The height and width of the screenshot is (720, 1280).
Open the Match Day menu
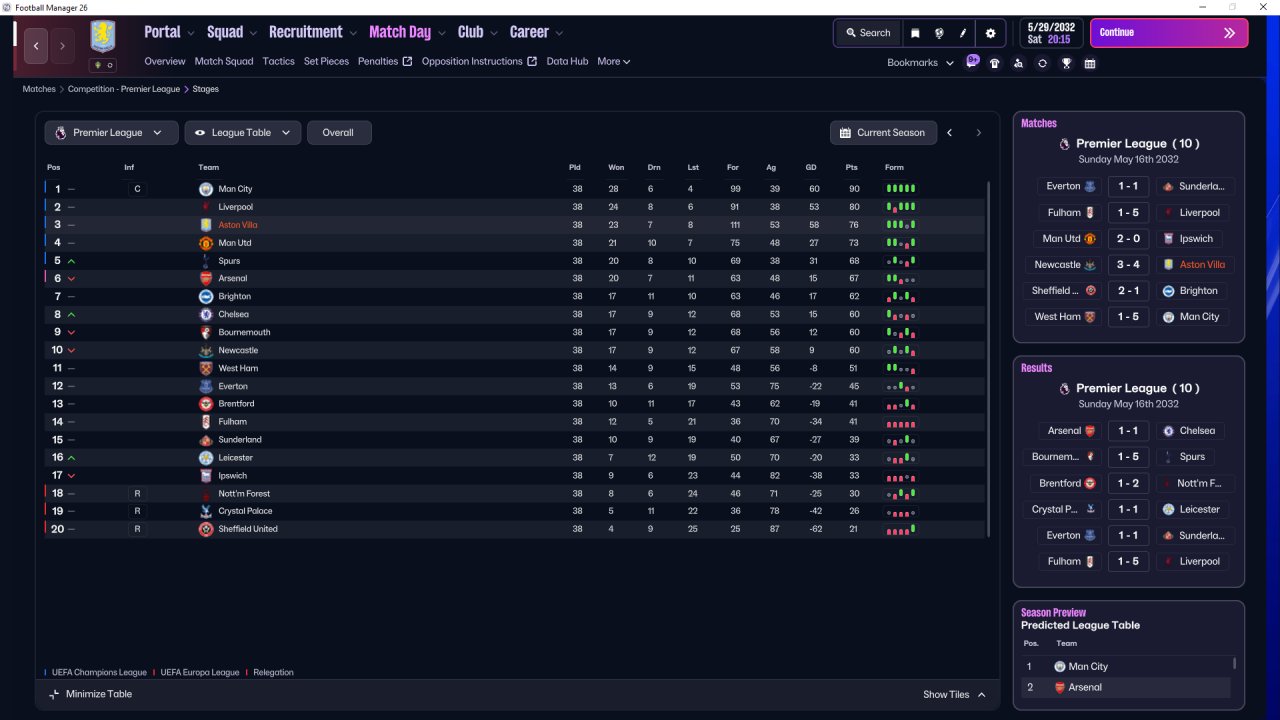pyautogui.click(x=407, y=32)
